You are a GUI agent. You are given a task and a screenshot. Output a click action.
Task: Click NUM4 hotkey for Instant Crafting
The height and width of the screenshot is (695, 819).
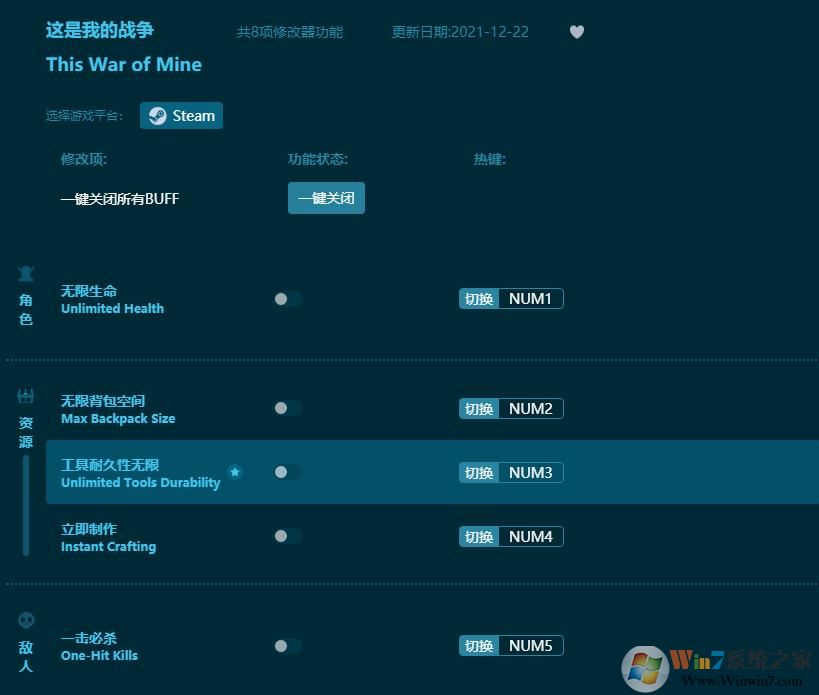pyautogui.click(x=529, y=536)
